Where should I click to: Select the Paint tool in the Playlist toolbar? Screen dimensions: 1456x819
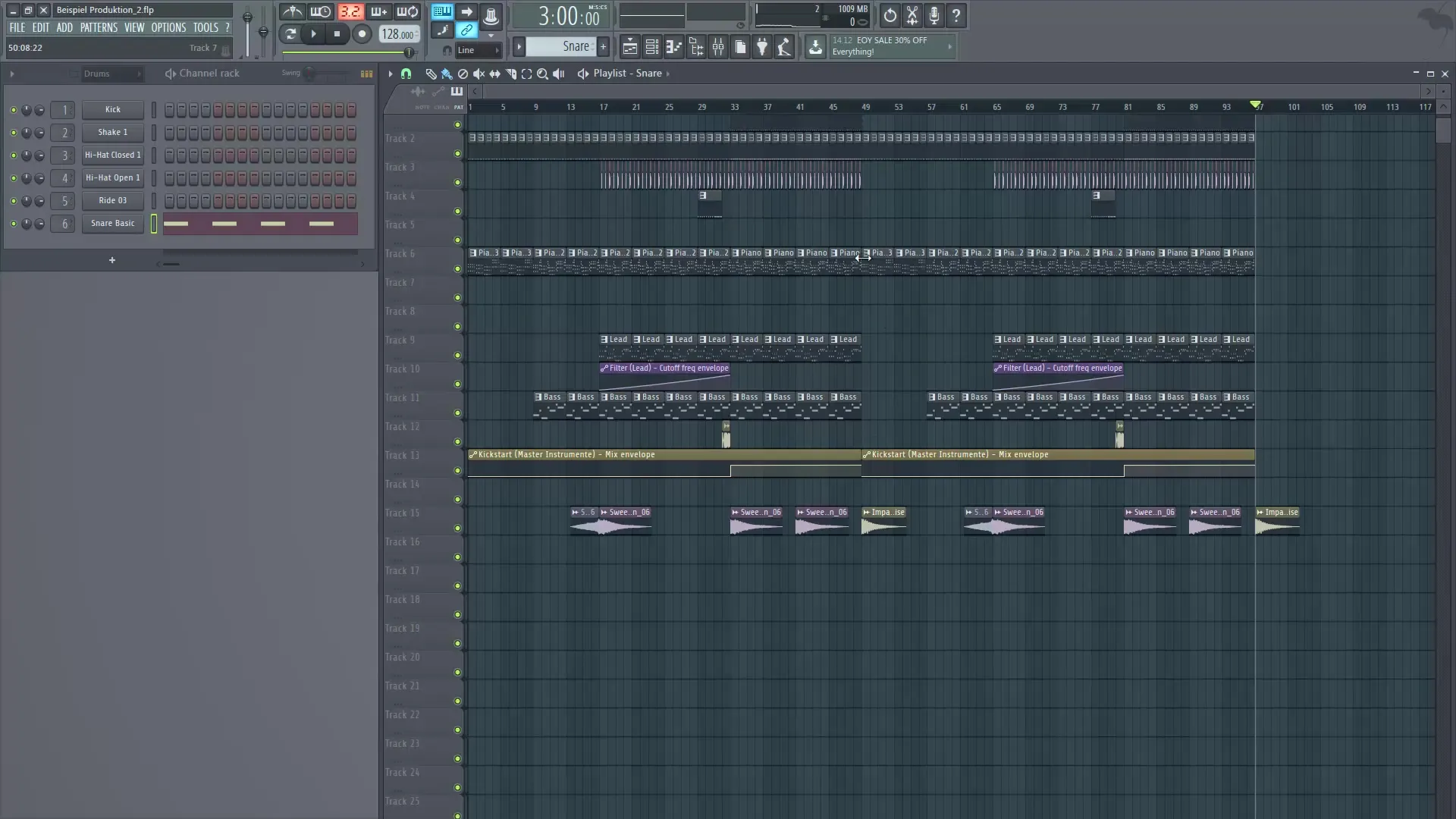click(x=447, y=74)
